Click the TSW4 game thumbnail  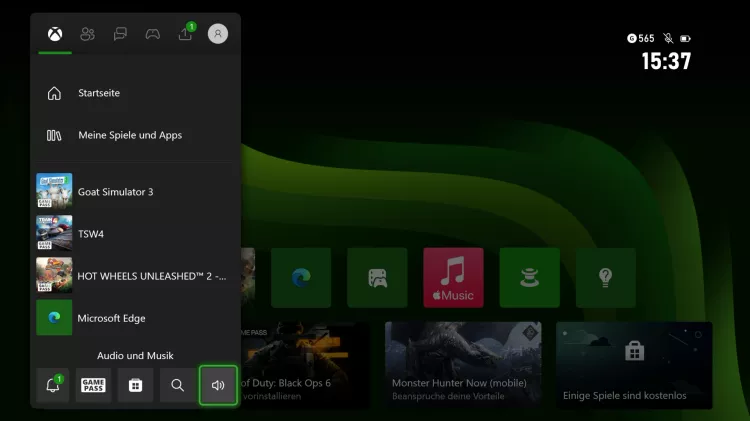click(x=54, y=233)
